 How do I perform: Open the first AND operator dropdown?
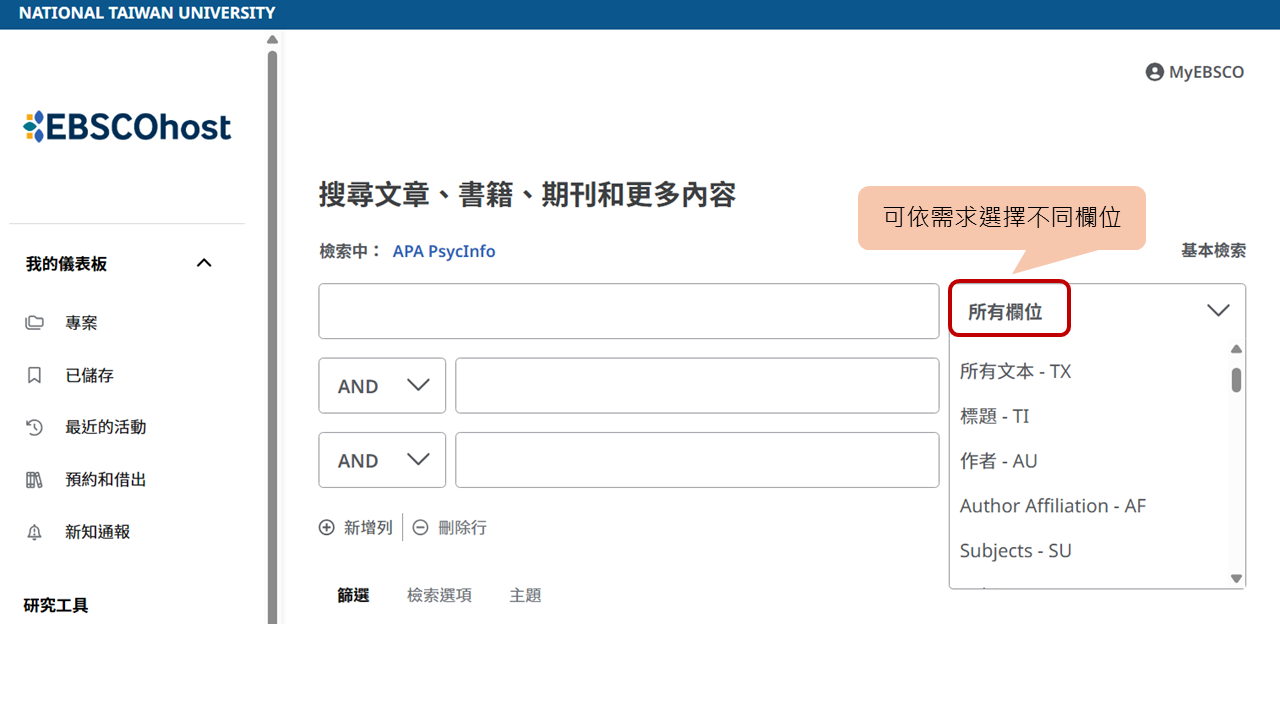coord(382,386)
